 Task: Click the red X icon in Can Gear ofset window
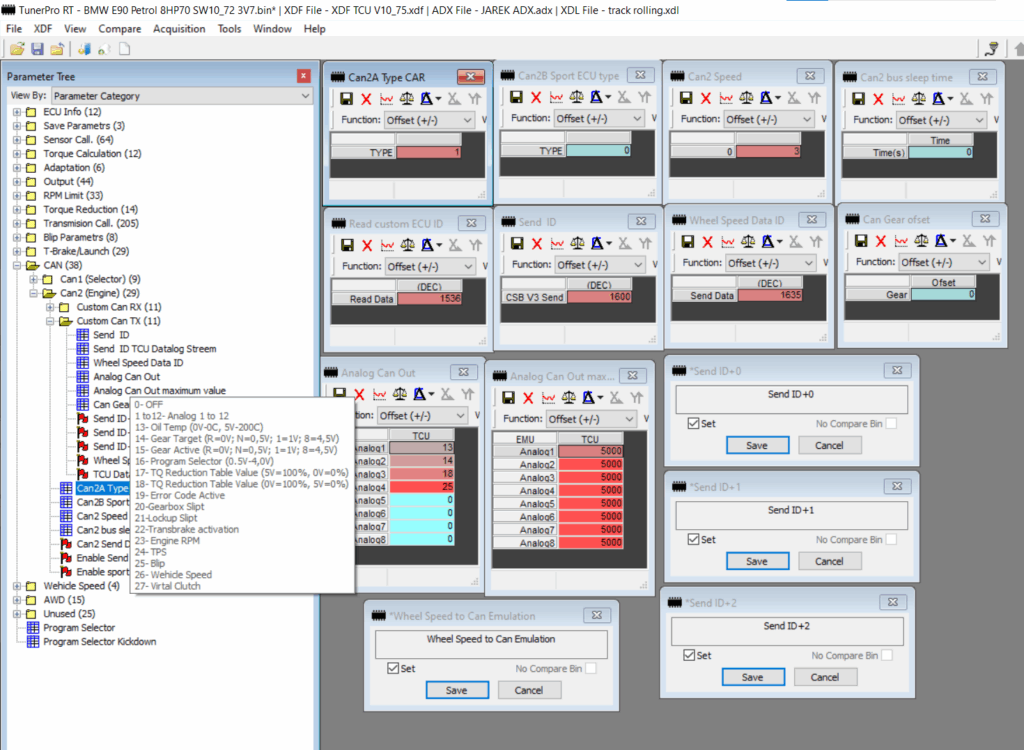[x=880, y=241]
